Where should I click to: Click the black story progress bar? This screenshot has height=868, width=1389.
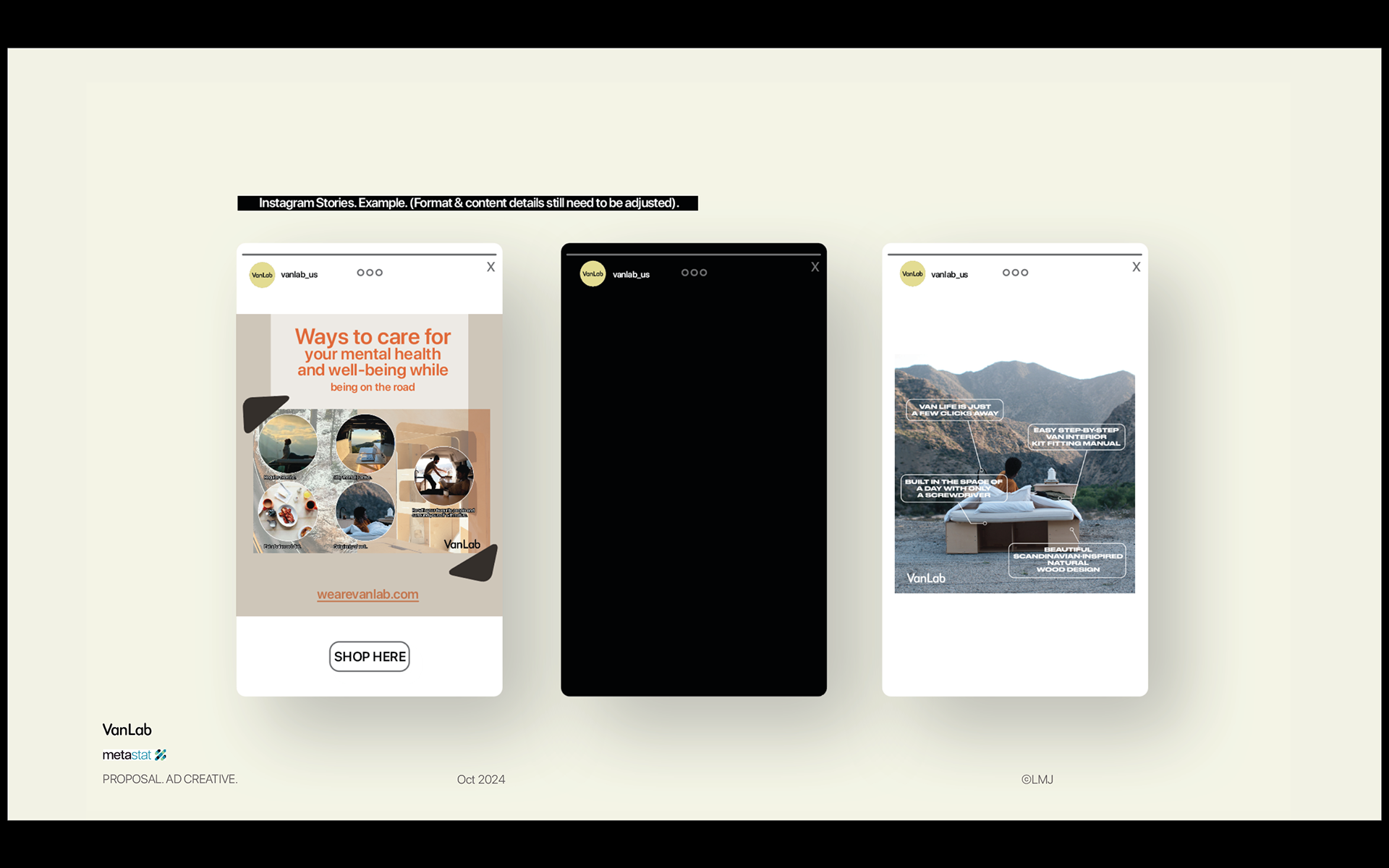(x=693, y=255)
